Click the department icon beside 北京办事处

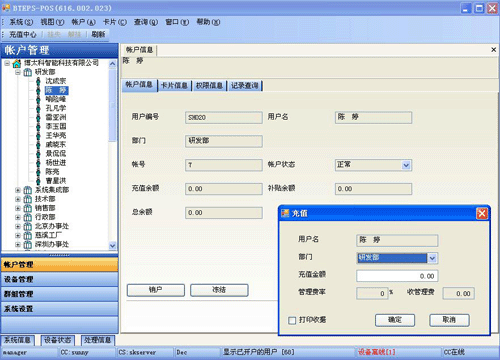coord(28,226)
